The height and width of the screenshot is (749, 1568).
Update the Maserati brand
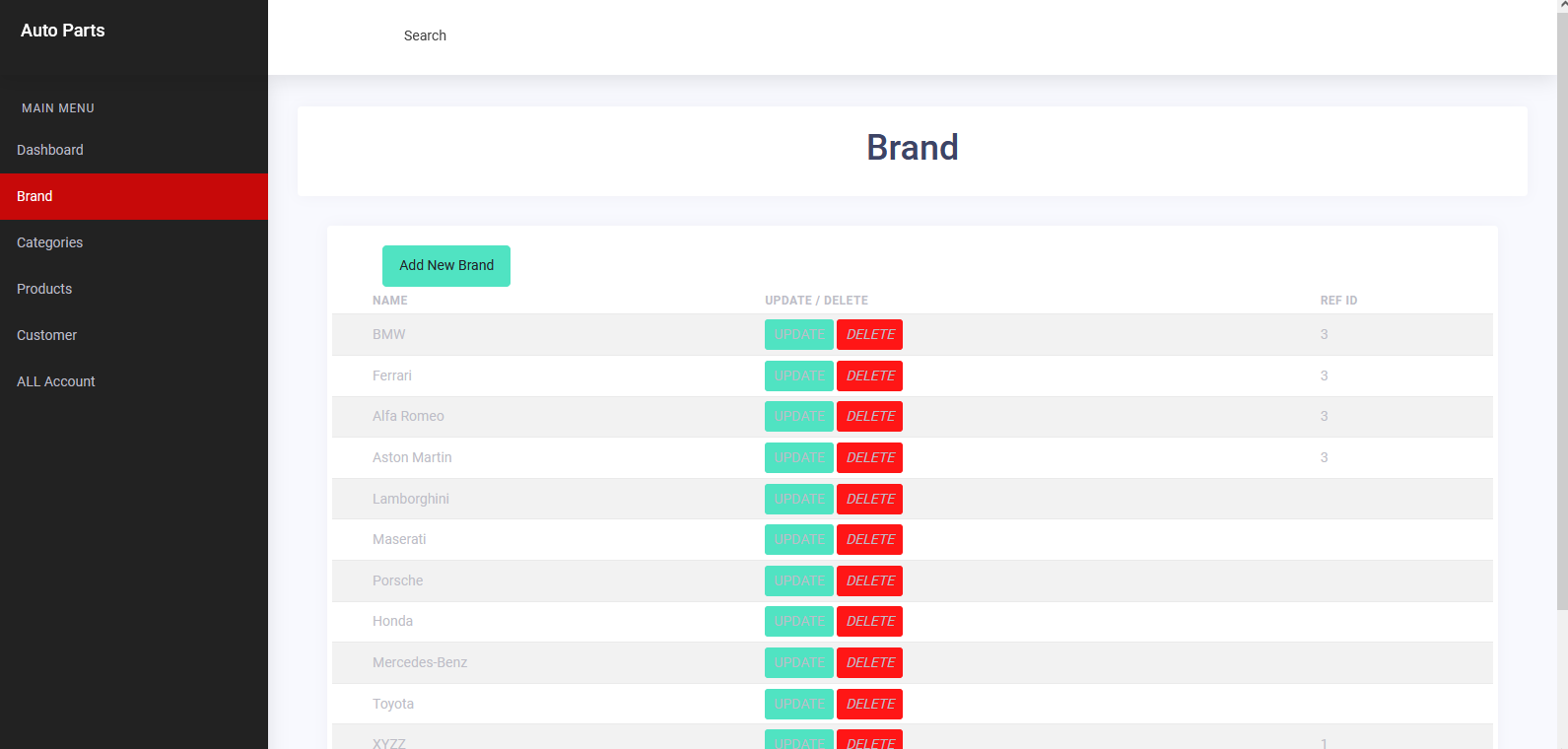pyautogui.click(x=799, y=540)
